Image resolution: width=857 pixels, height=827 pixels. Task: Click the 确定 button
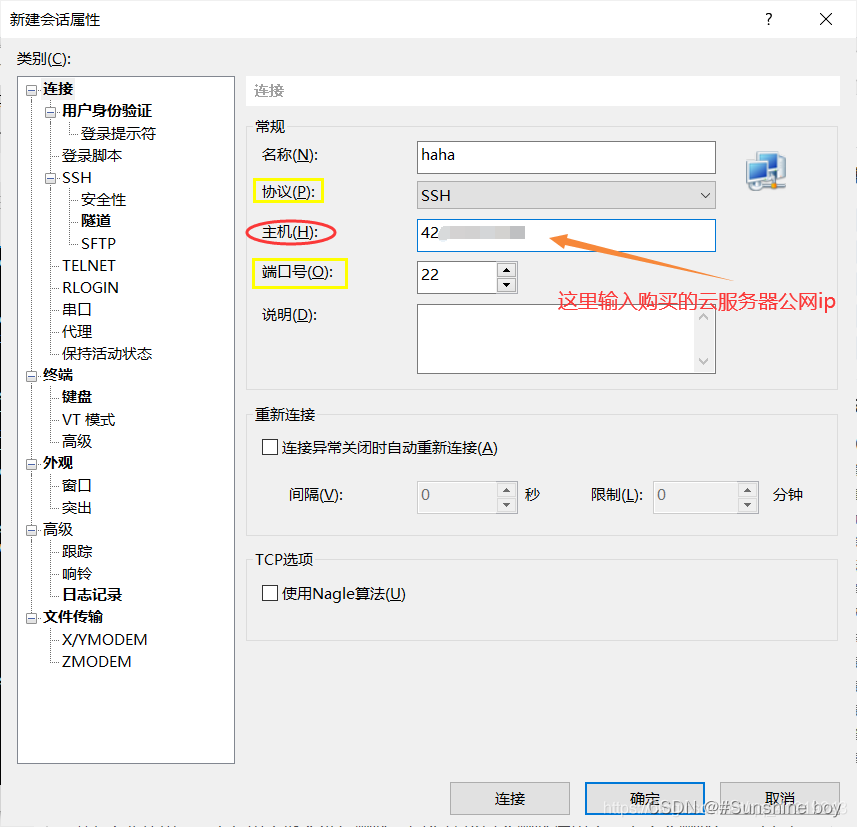coord(644,799)
